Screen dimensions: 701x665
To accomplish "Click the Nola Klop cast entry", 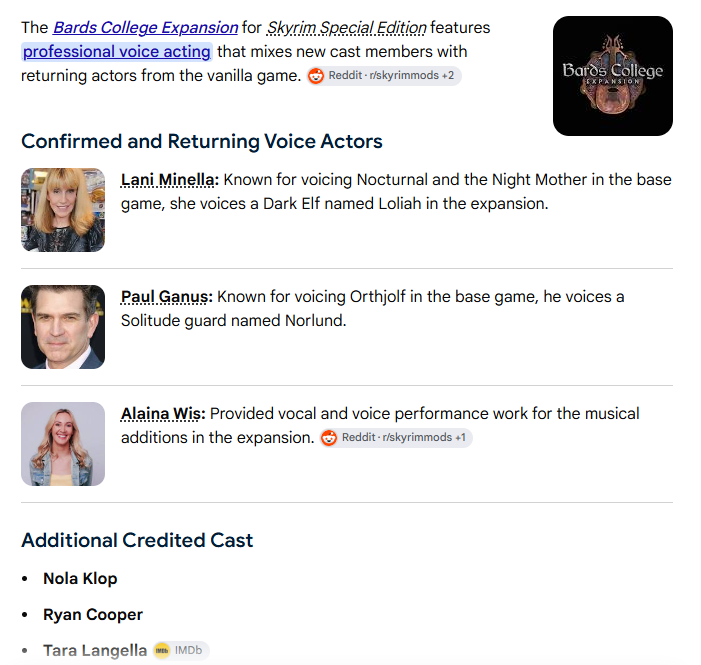I will [80, 579].
